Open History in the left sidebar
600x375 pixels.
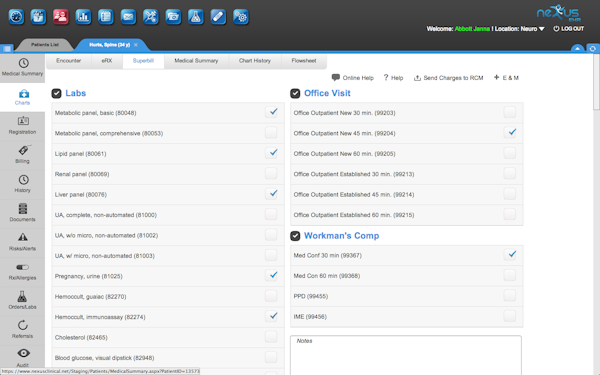pyautogui.click(x=23, y=184)
